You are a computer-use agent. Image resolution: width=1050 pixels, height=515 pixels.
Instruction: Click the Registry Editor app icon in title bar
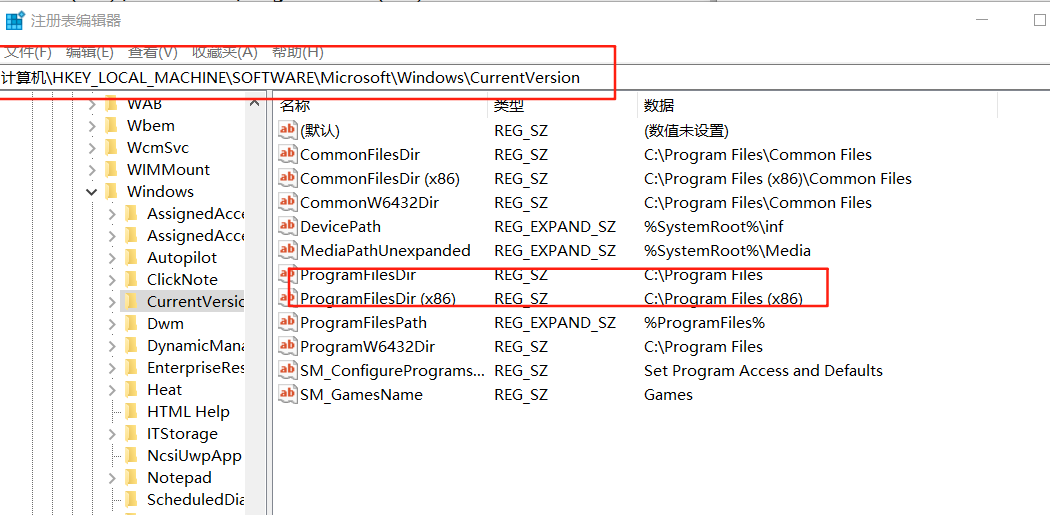pyautogui.click(x=15, y=21)
